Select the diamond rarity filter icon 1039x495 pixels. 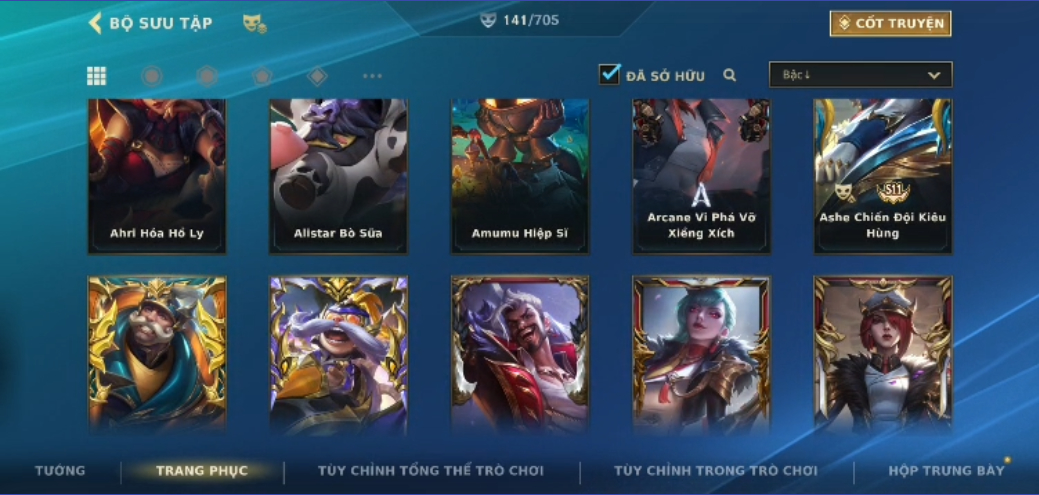(x=317, y=76)
